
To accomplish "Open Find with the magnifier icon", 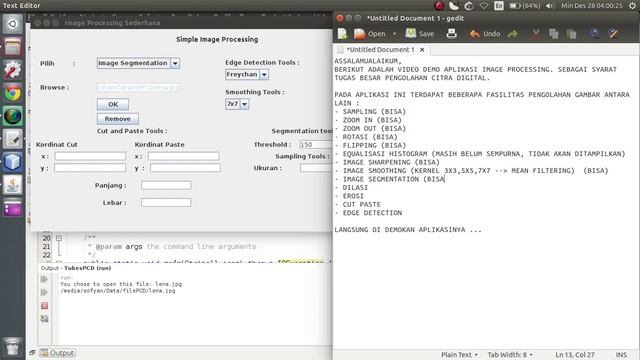I will pos(595,33).
